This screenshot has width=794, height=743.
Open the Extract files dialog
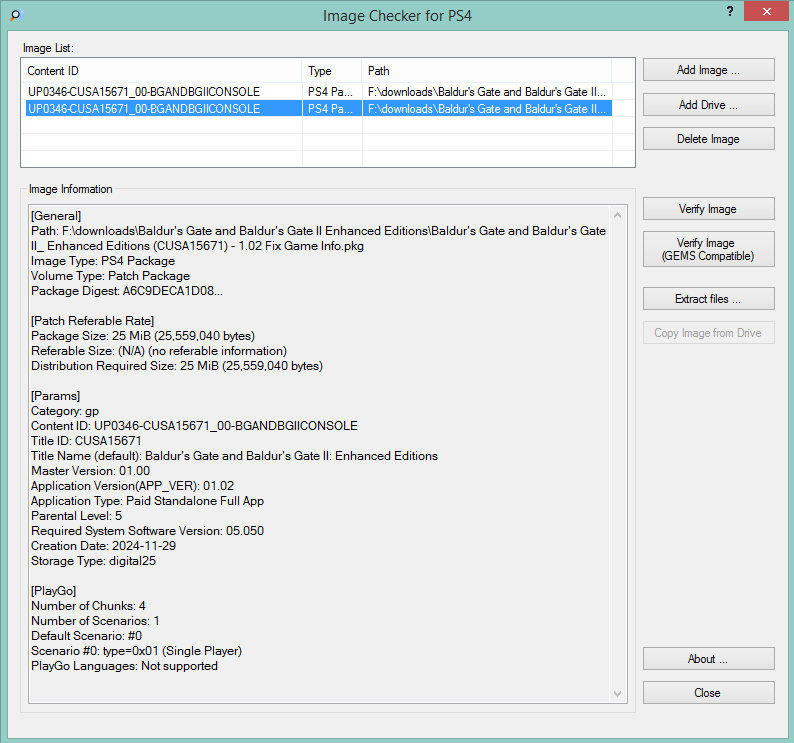[x=708, y=299]
